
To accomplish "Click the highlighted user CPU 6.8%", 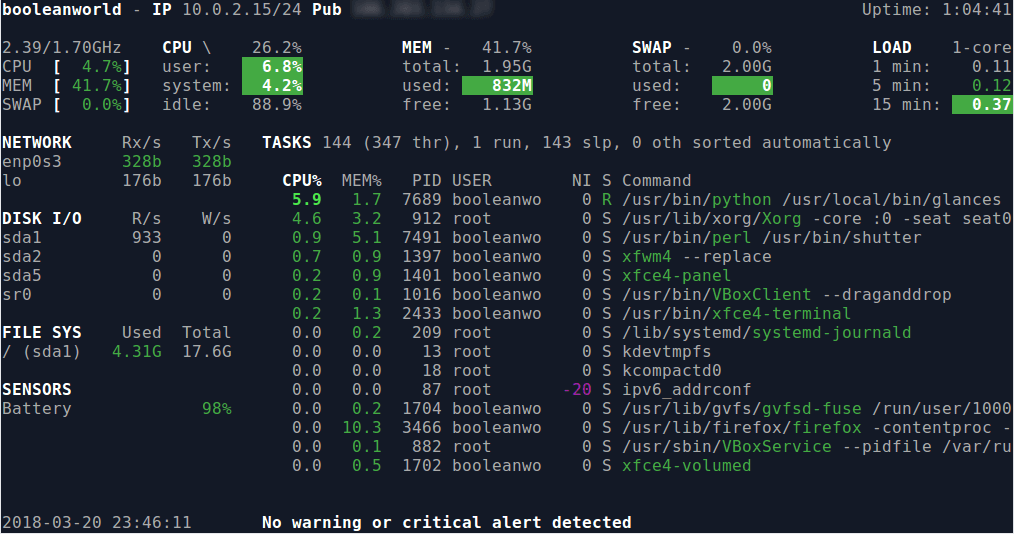I will (x=272, y=67).
